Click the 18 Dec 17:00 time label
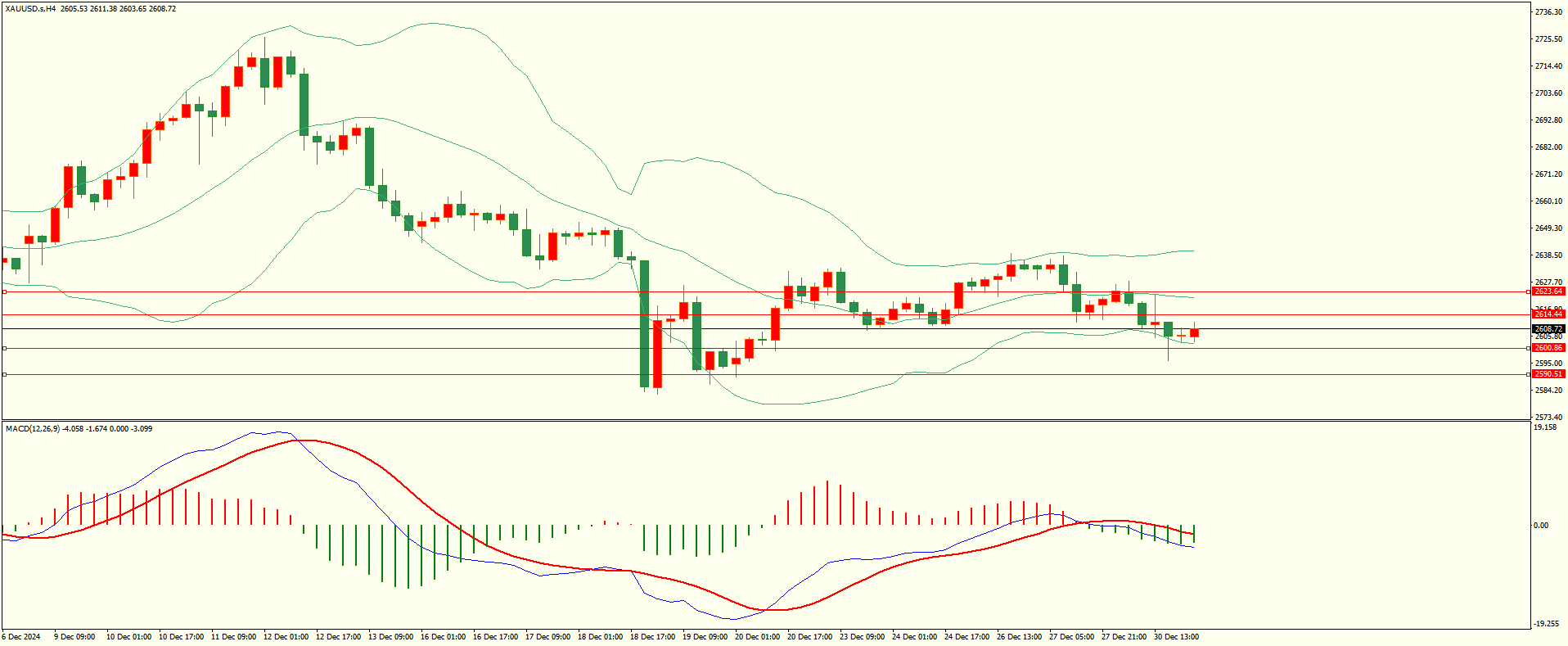1568x646 pixels. pos(652,637)
